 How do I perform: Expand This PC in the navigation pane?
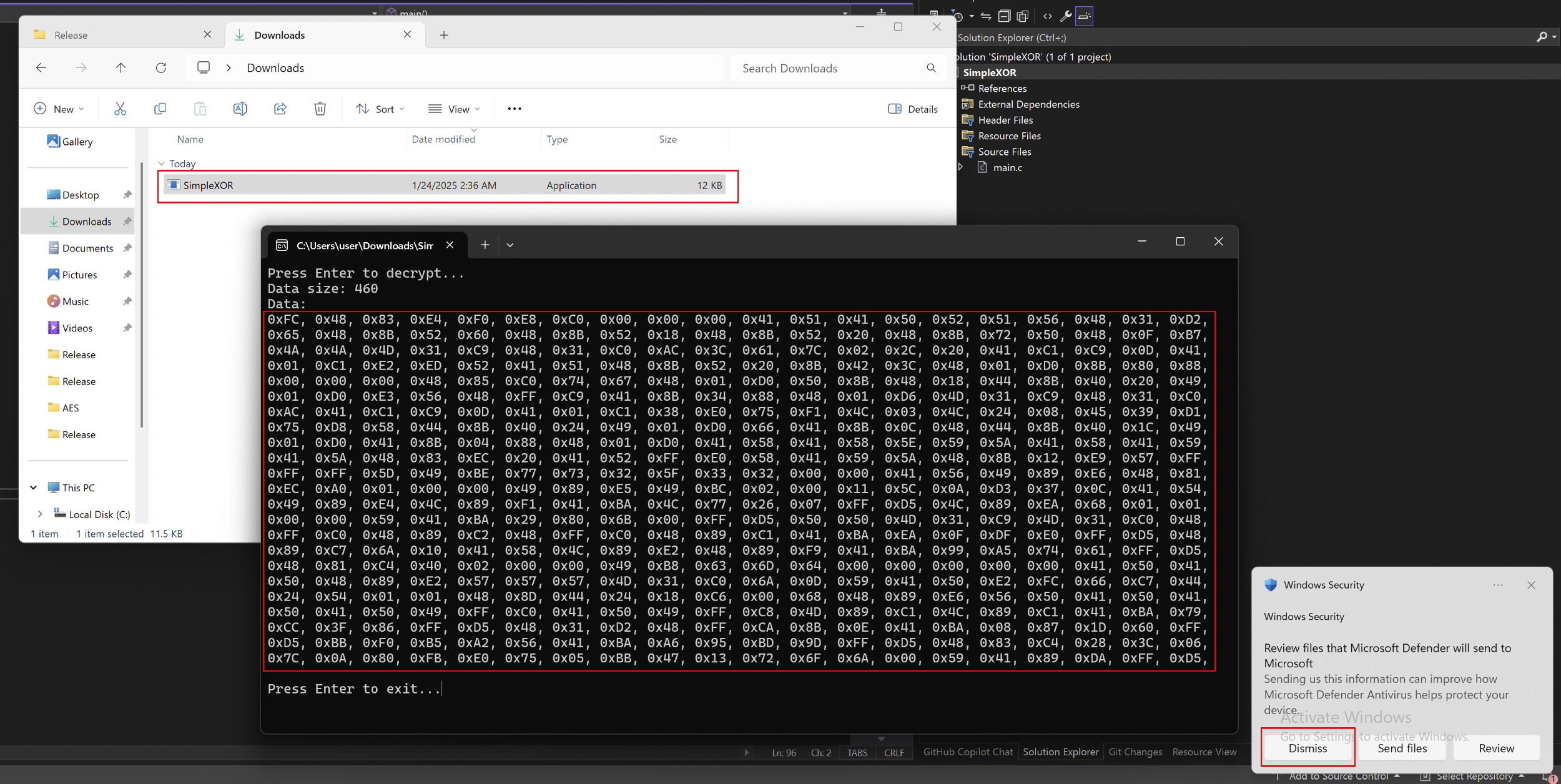click(33, 488)
